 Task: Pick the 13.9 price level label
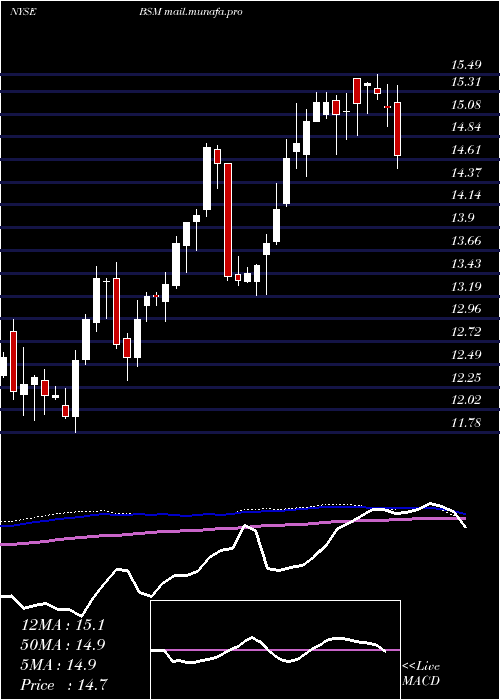(x=462, y=218)
